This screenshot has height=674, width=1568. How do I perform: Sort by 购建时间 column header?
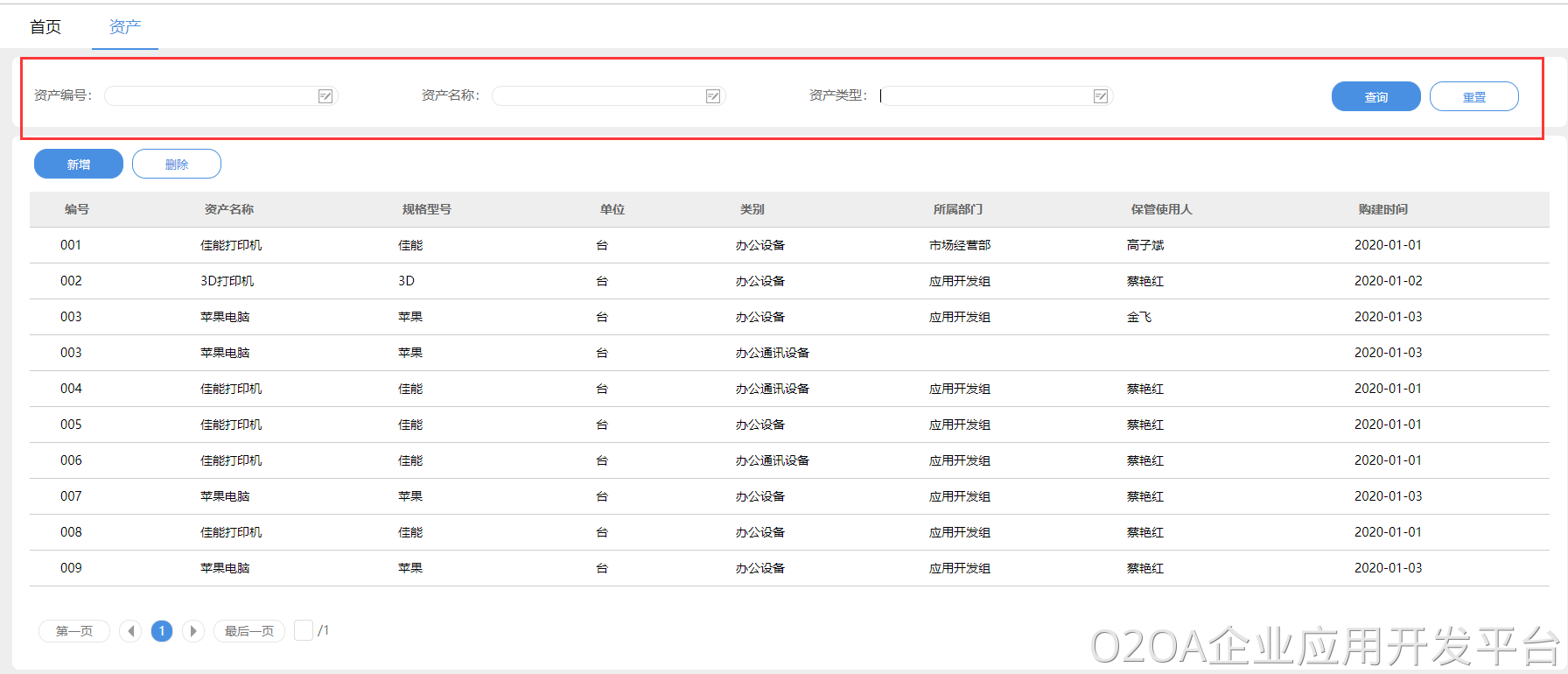[x=1382, y=209]
